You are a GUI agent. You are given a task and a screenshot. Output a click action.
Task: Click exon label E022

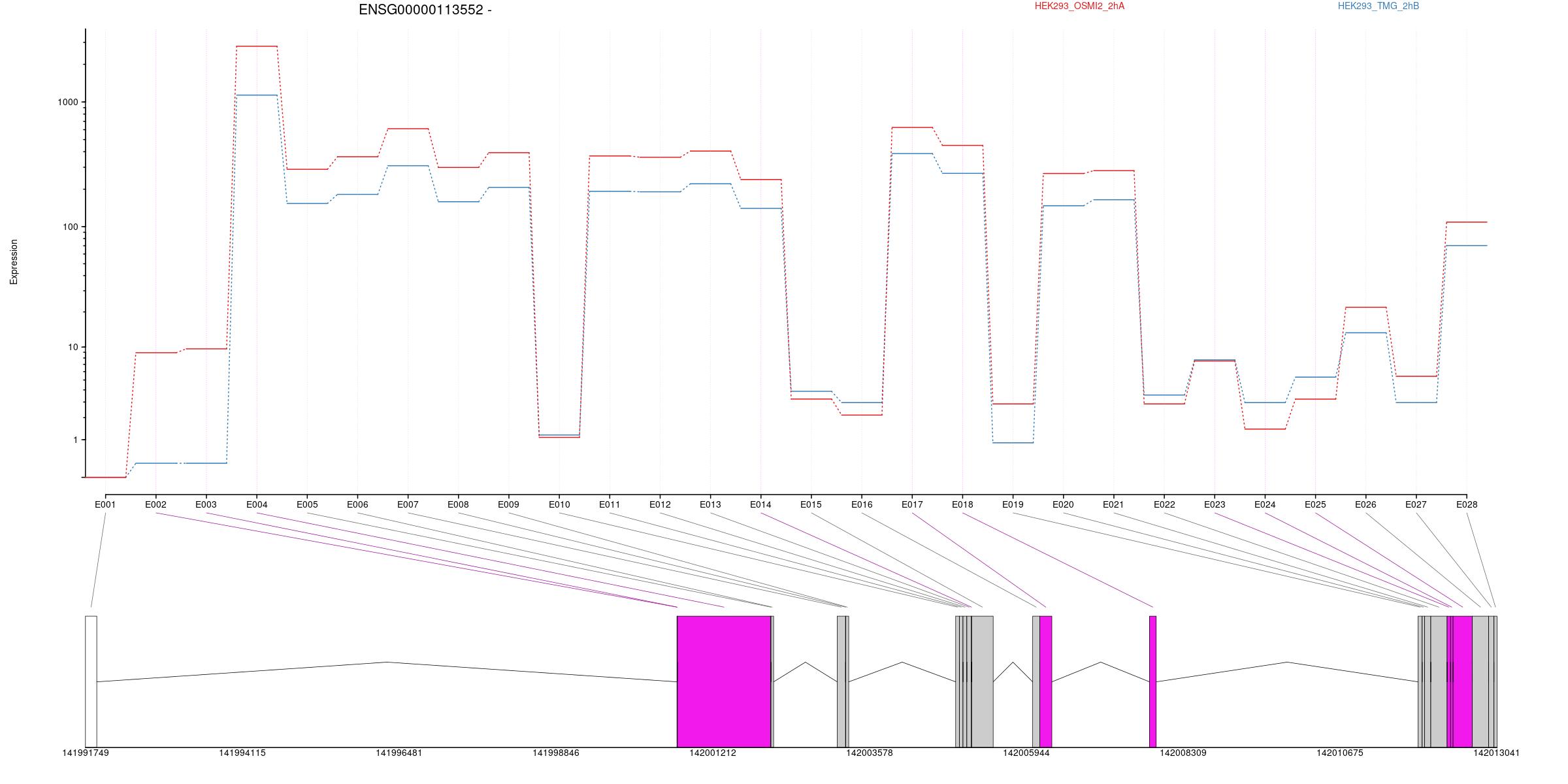coord(1164,504)
